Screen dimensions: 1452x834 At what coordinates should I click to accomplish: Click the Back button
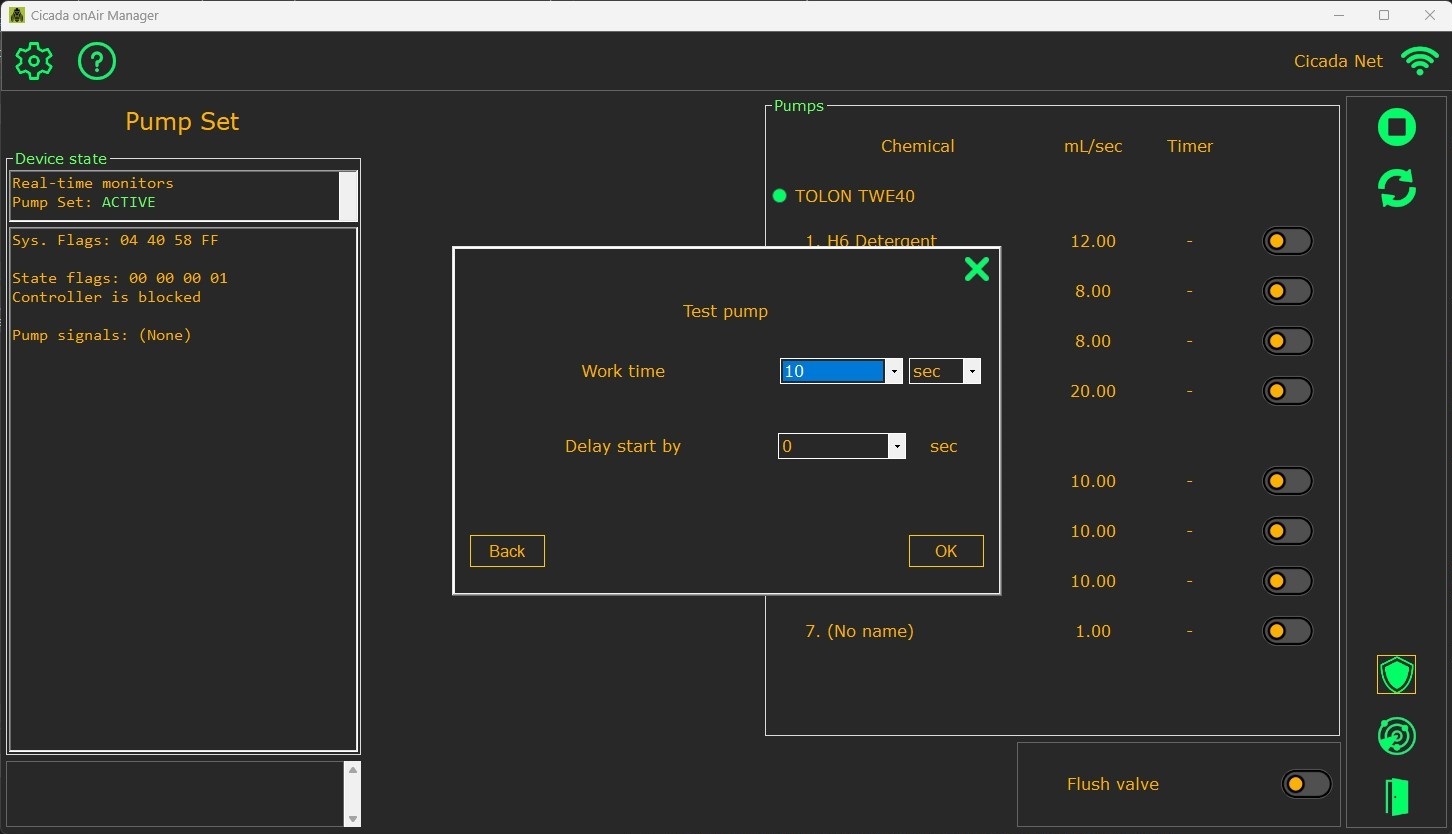[507, 551]
